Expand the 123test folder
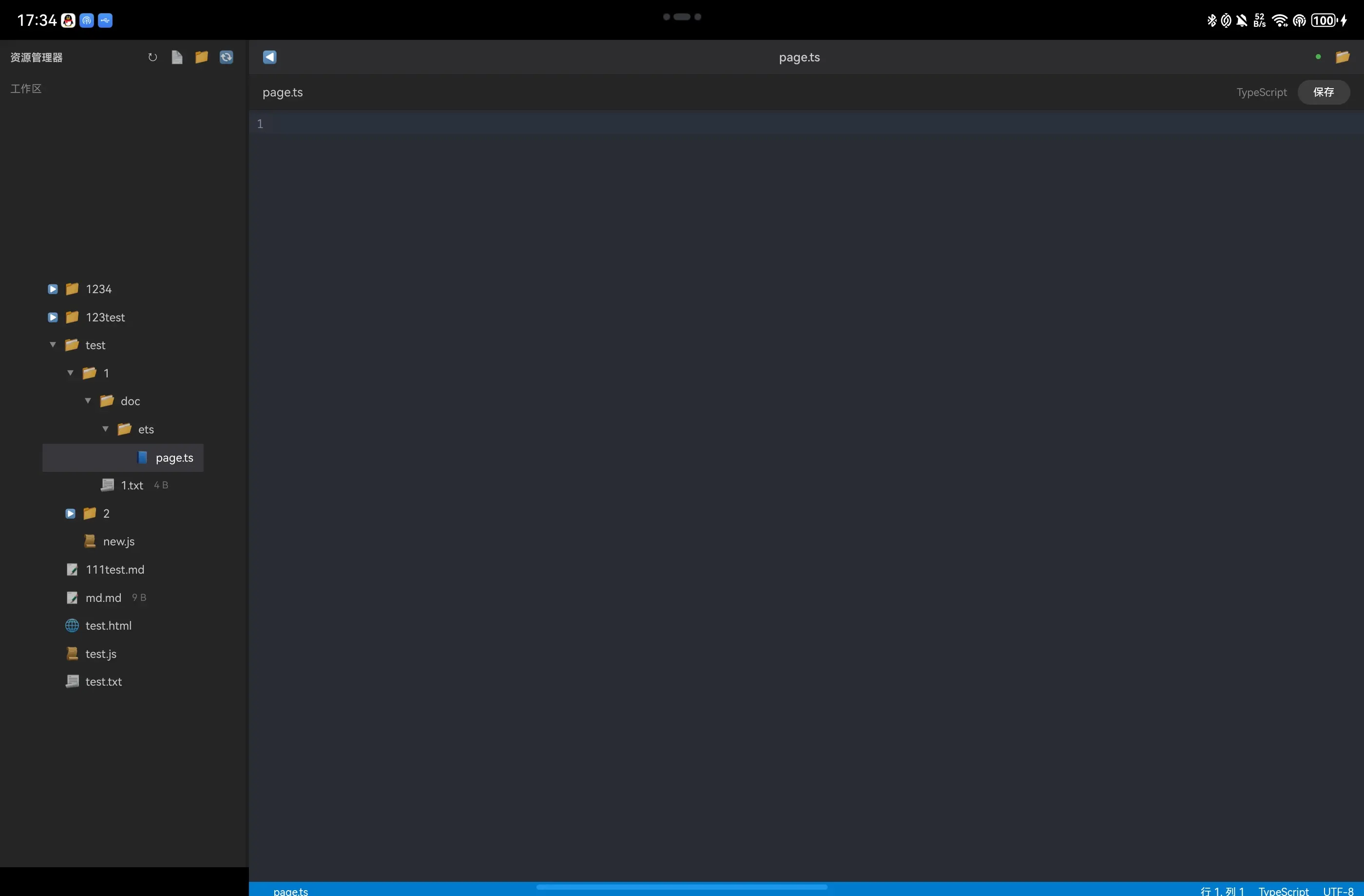1364x896 pixels. click(x=53, y=317)
